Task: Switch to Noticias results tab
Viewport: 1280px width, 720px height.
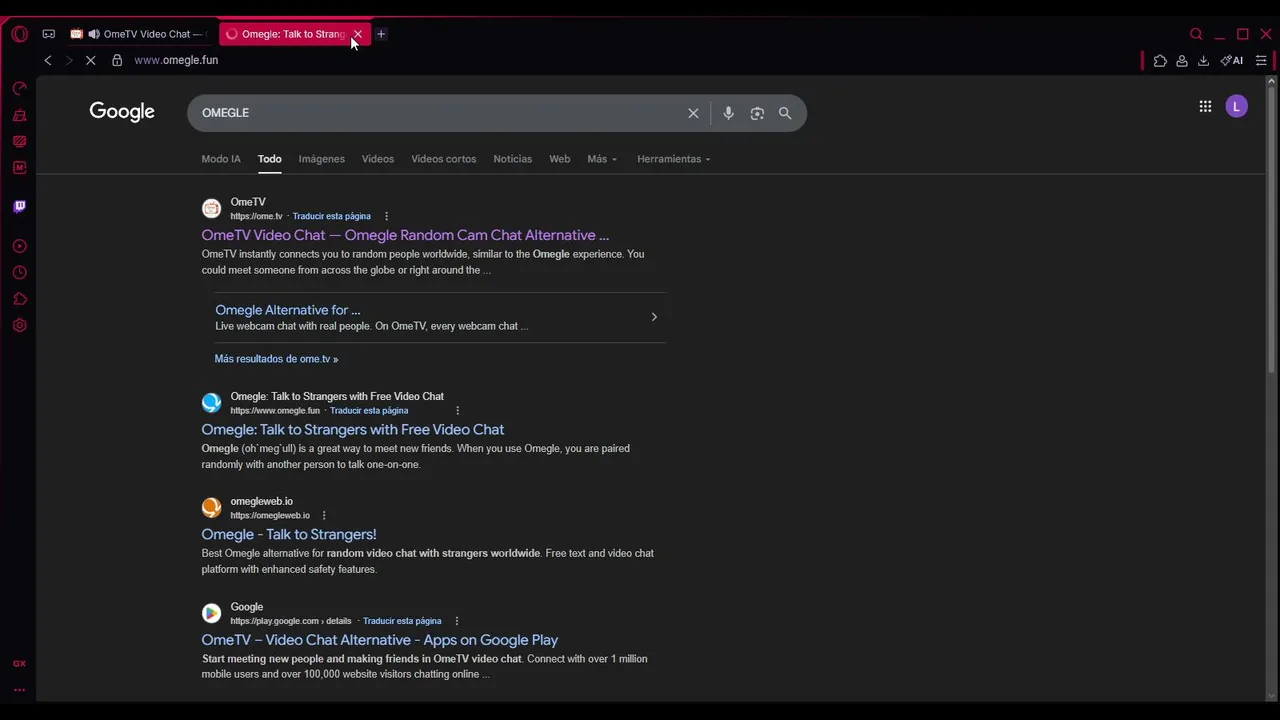Action: [x=512, y=159]
